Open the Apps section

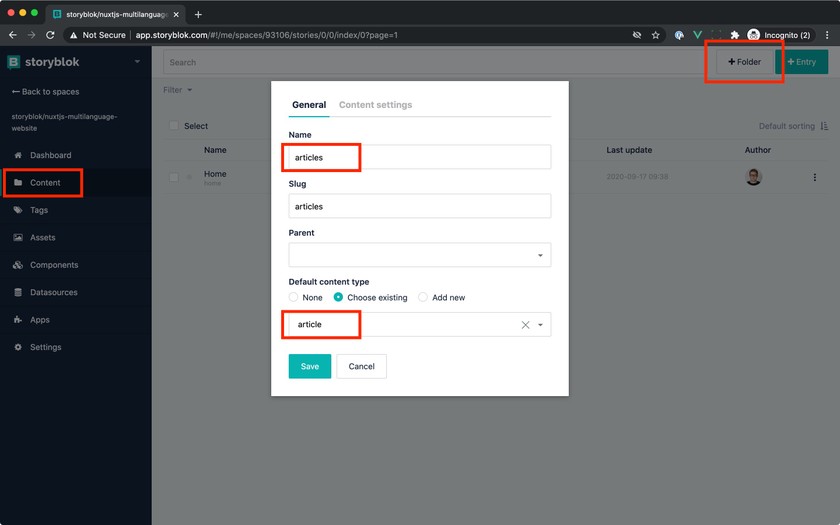coord(39,320)
